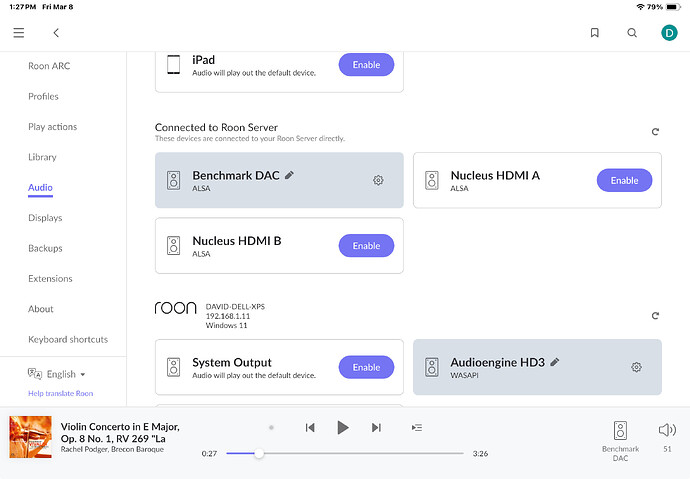Screen dimensions: 690x479
Task: Open the About settings tab
Action: [40, 309]
